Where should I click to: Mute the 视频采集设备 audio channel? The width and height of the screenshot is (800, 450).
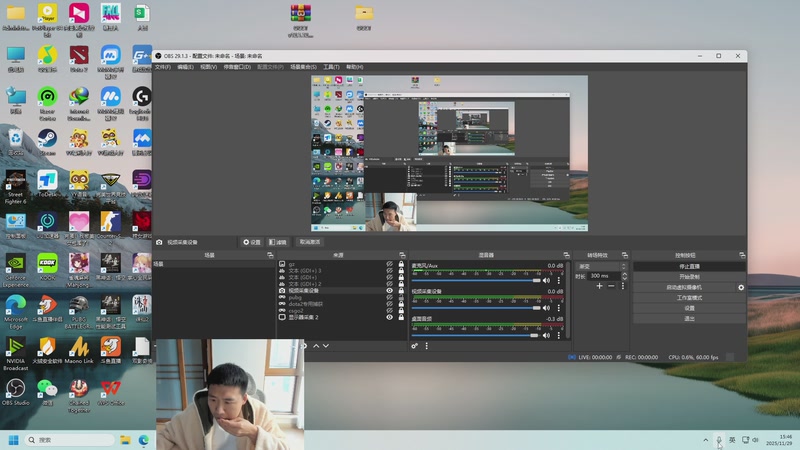pos(546,308)
